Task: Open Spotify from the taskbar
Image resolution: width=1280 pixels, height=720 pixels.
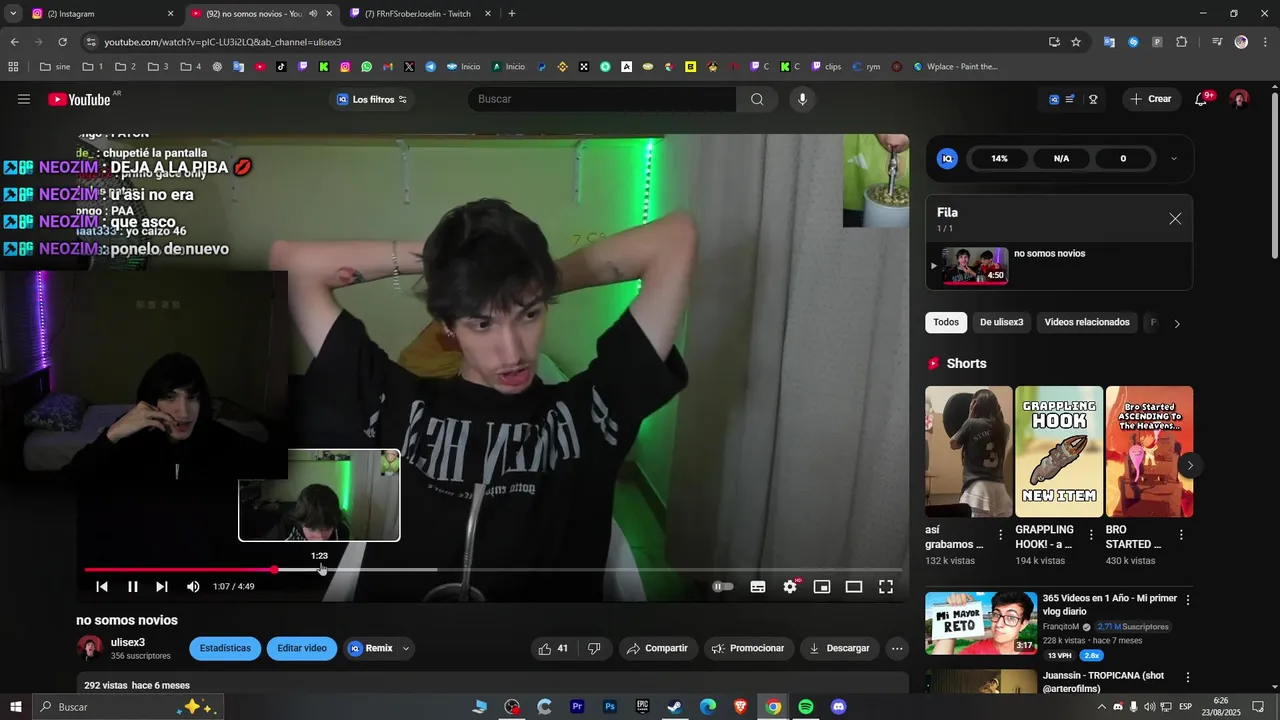Action: [x=806, y=707]
